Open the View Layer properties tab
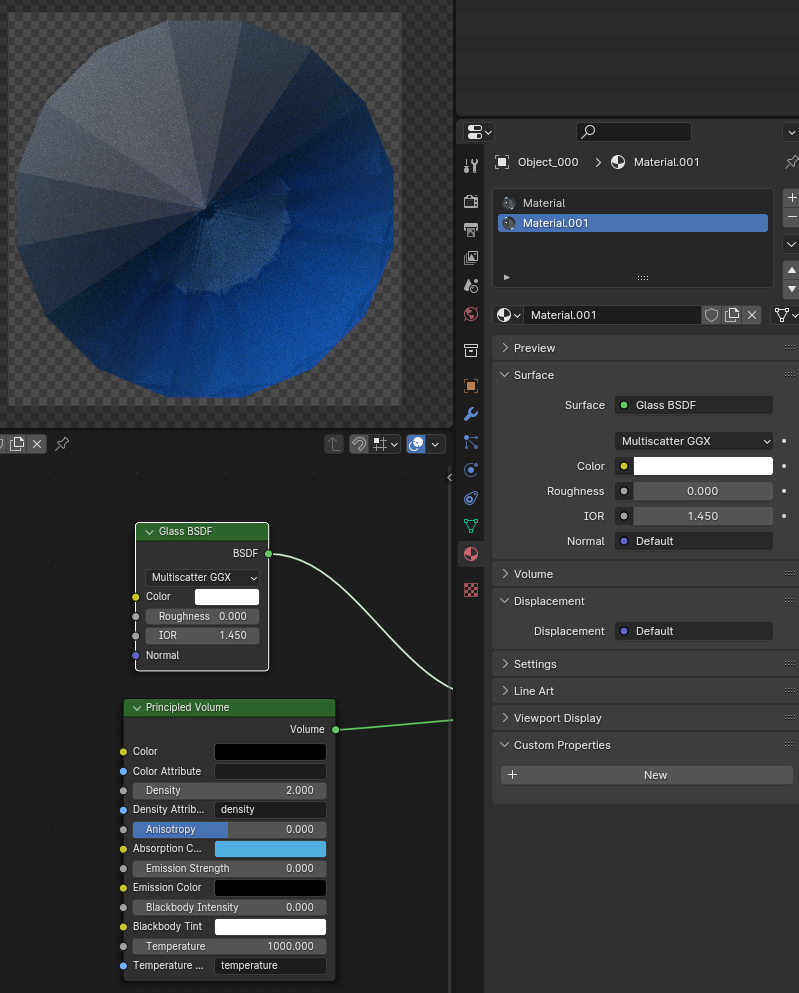Image resolution: width=799 pixels, height=993 pixels. [x=470, y=258]
